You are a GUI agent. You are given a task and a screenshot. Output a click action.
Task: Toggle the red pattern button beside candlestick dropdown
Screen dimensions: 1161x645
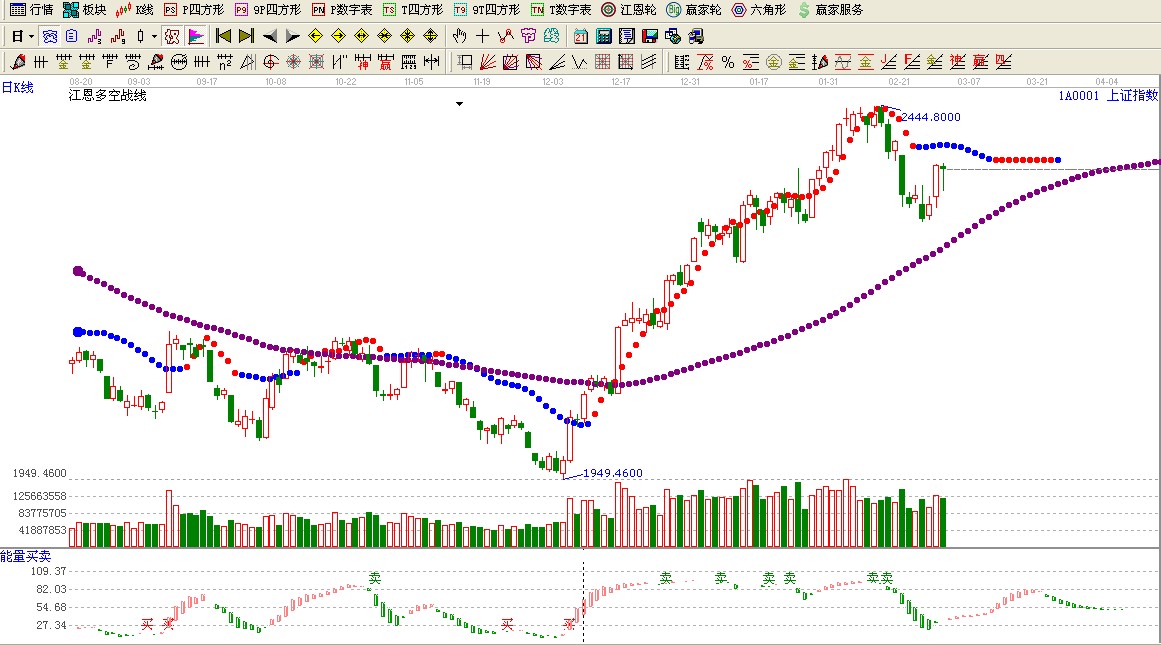[172, 36]
